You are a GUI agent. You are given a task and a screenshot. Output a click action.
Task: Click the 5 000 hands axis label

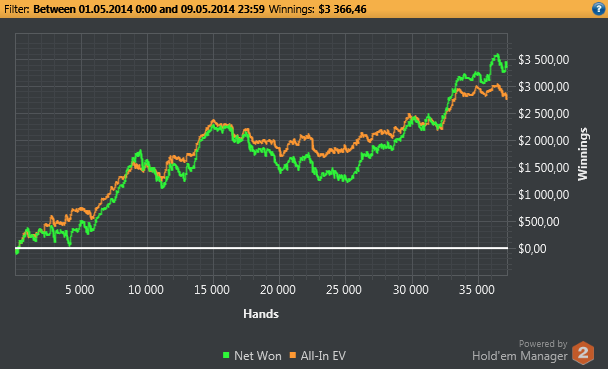tap(79, 290)
